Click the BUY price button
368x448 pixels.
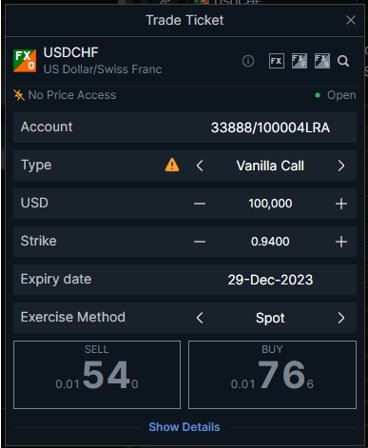point(272,375)
